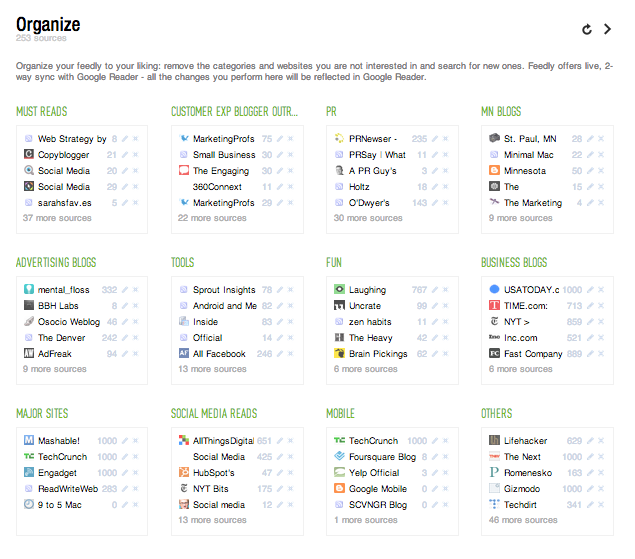
Task: Click the Fast Company favicon
Action: point(494,354)
